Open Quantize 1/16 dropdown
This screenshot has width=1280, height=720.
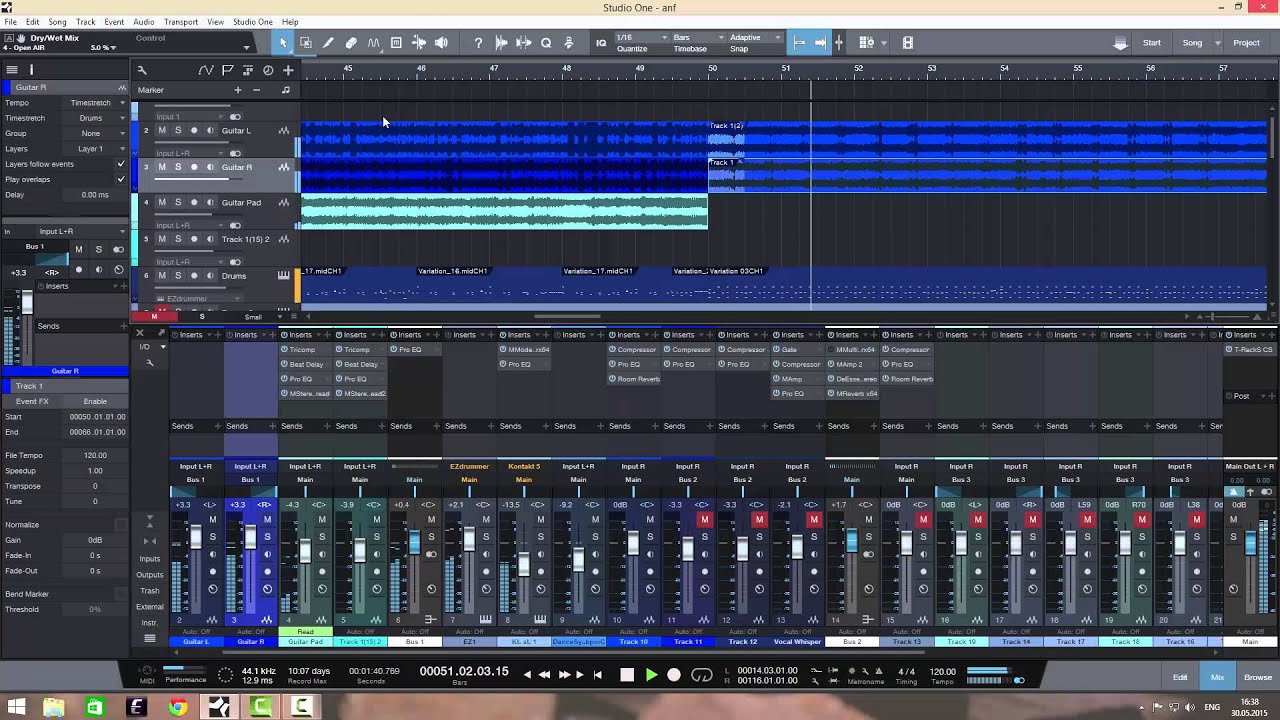click(642, 38)
